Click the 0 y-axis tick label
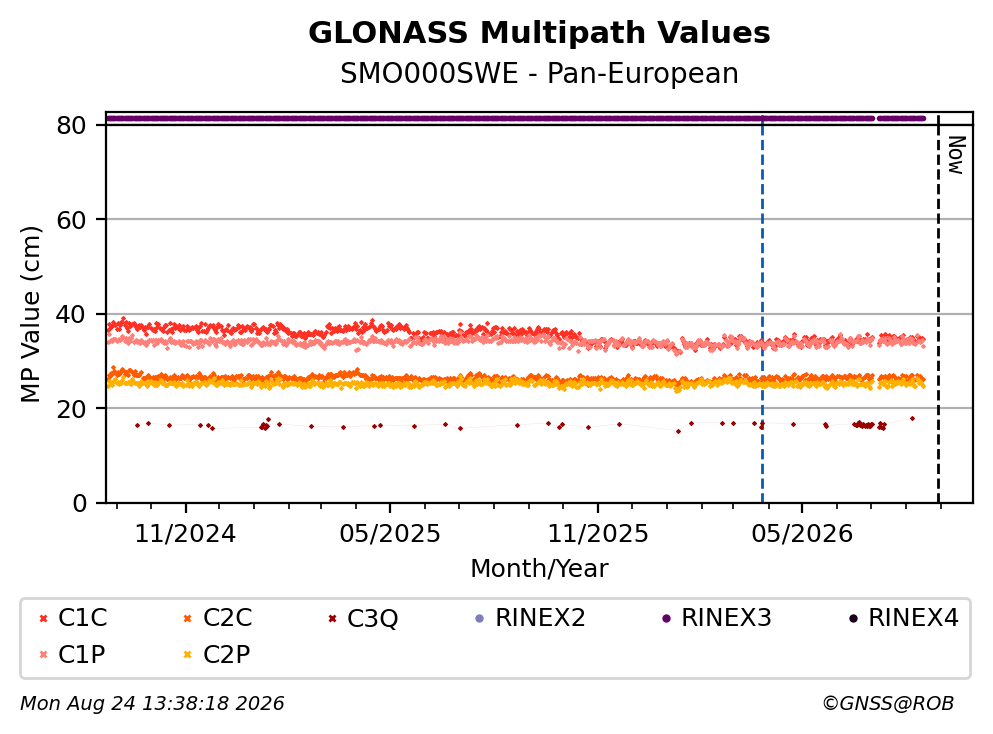 [79, 503]
